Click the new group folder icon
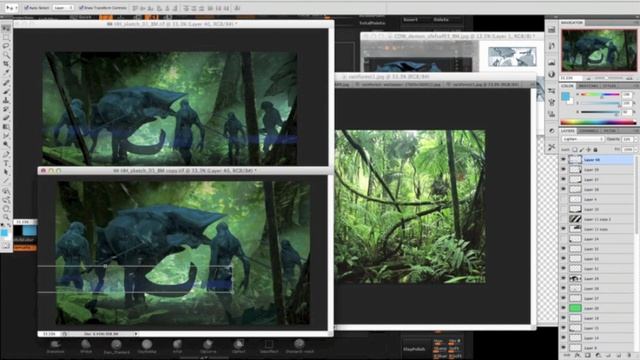Viewport: 640px width, 360px height. (x=609, y=356)
